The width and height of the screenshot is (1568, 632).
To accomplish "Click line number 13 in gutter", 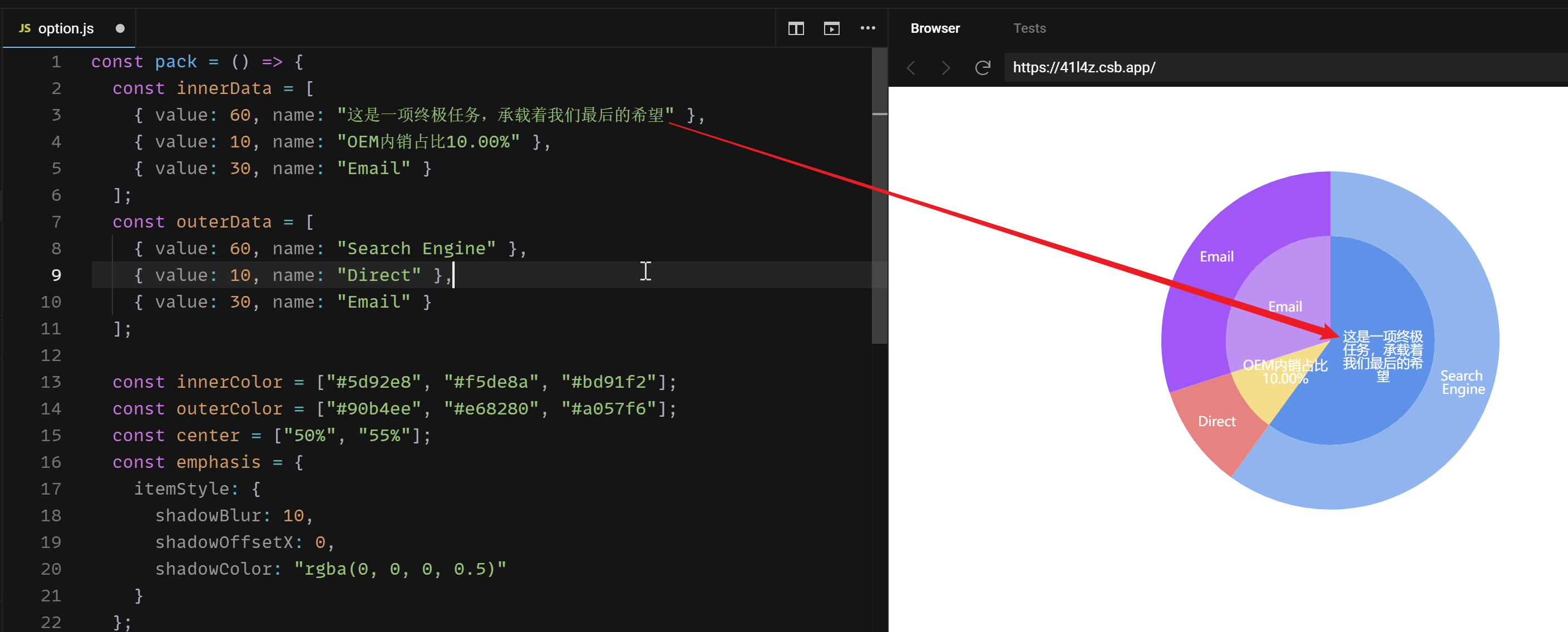I will (x=51, y=382).
